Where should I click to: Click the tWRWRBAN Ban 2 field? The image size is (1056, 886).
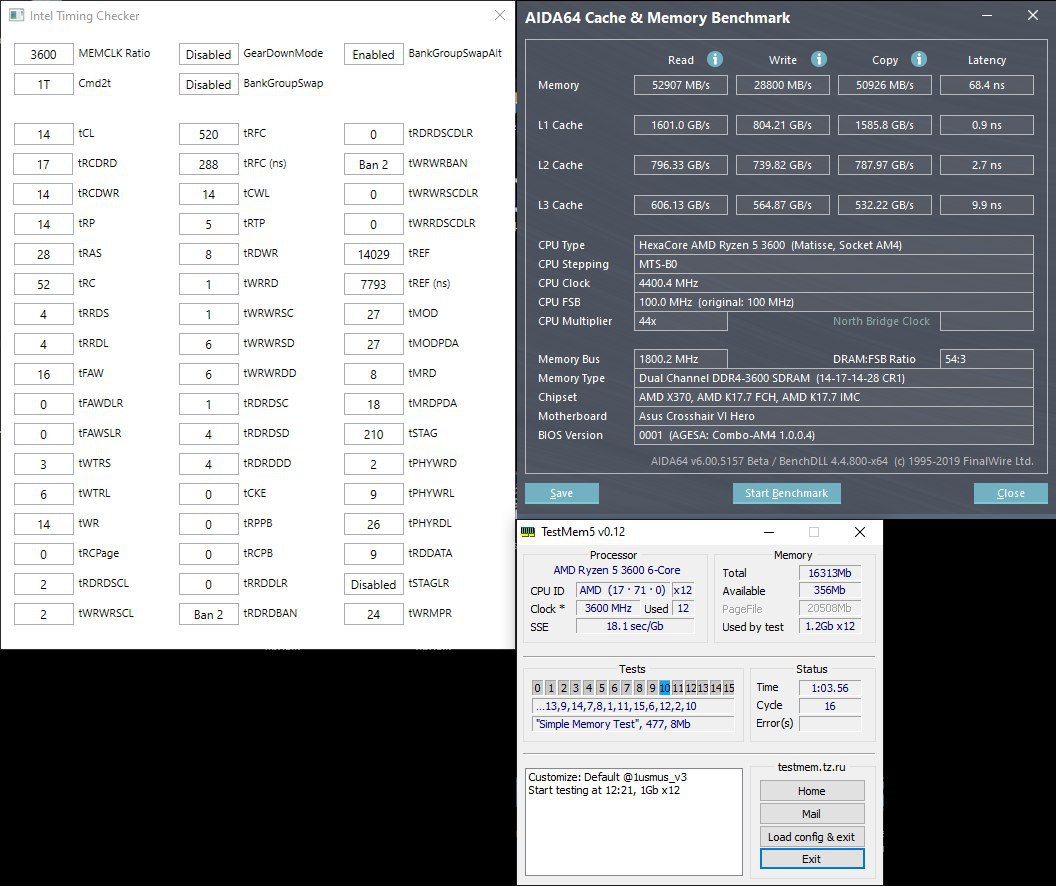374,164
